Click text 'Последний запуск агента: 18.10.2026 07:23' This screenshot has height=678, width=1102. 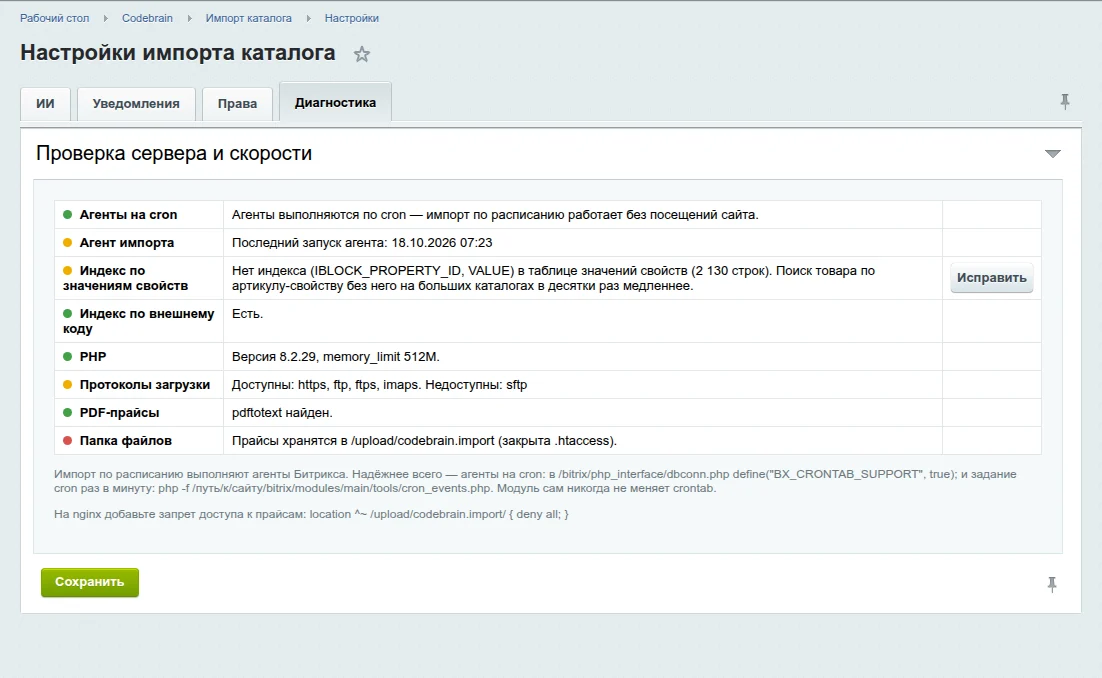click(362, 243)
